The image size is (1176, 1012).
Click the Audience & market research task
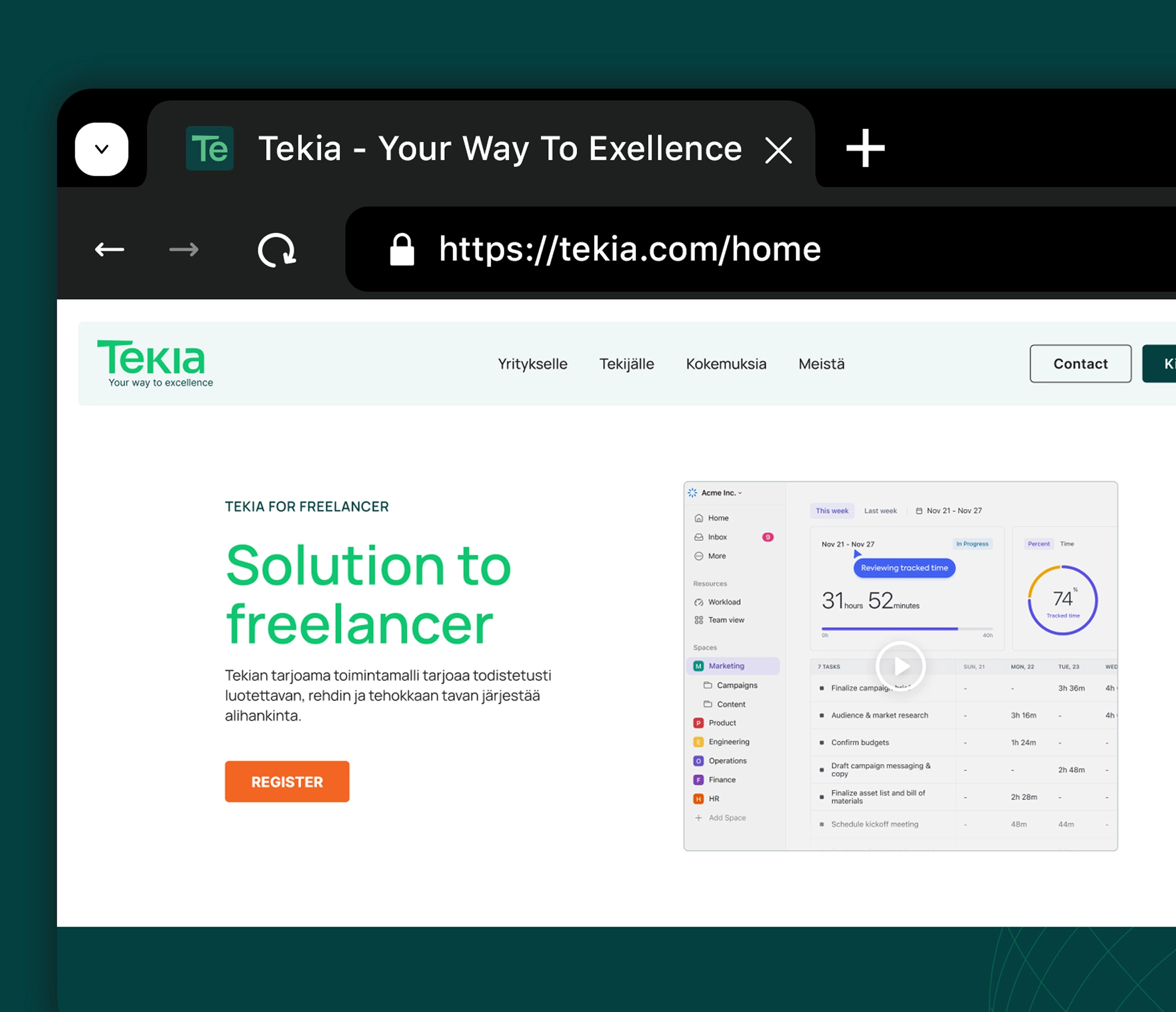(879, 716)
